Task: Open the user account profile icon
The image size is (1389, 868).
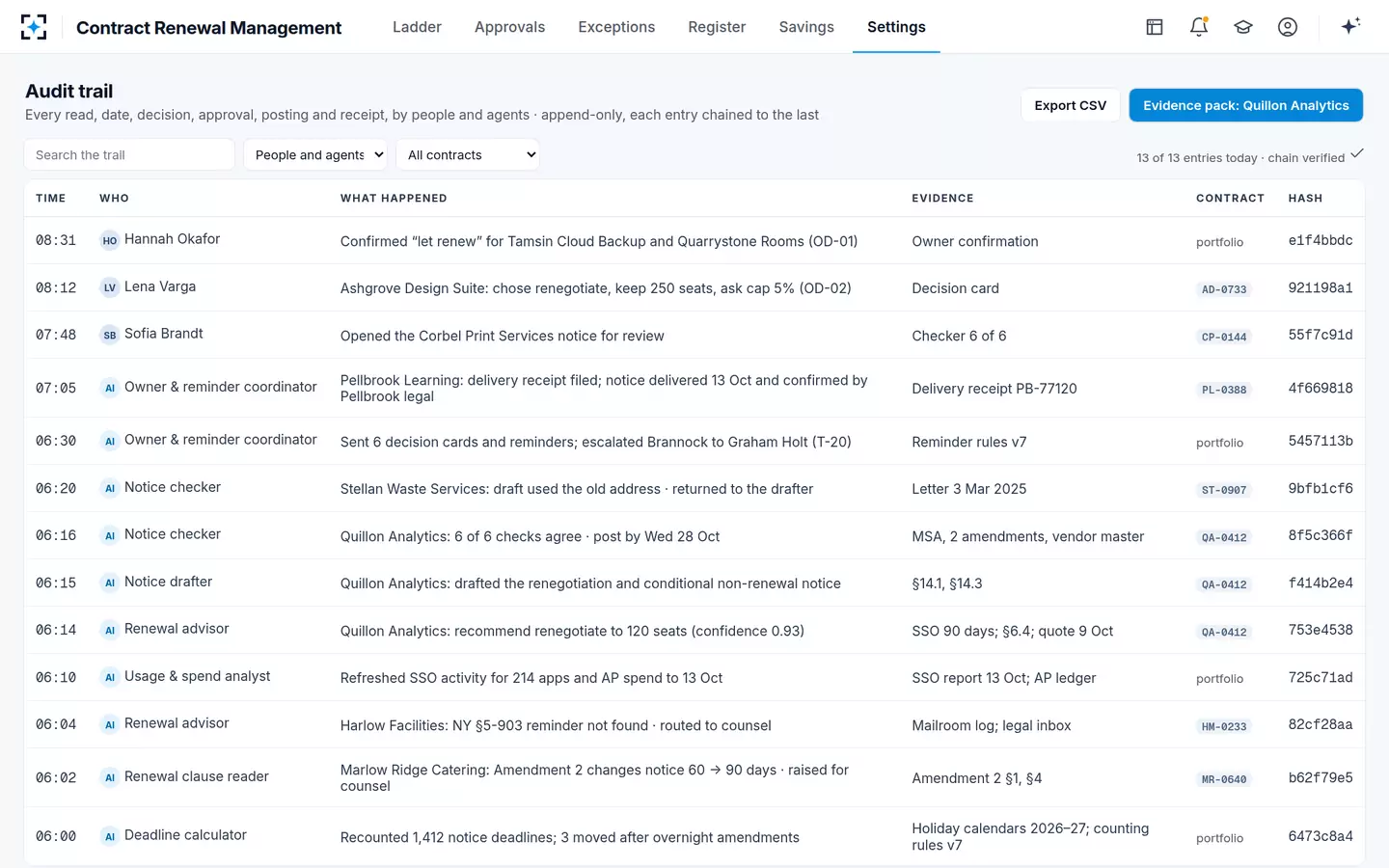Action: coord(1288,27)
